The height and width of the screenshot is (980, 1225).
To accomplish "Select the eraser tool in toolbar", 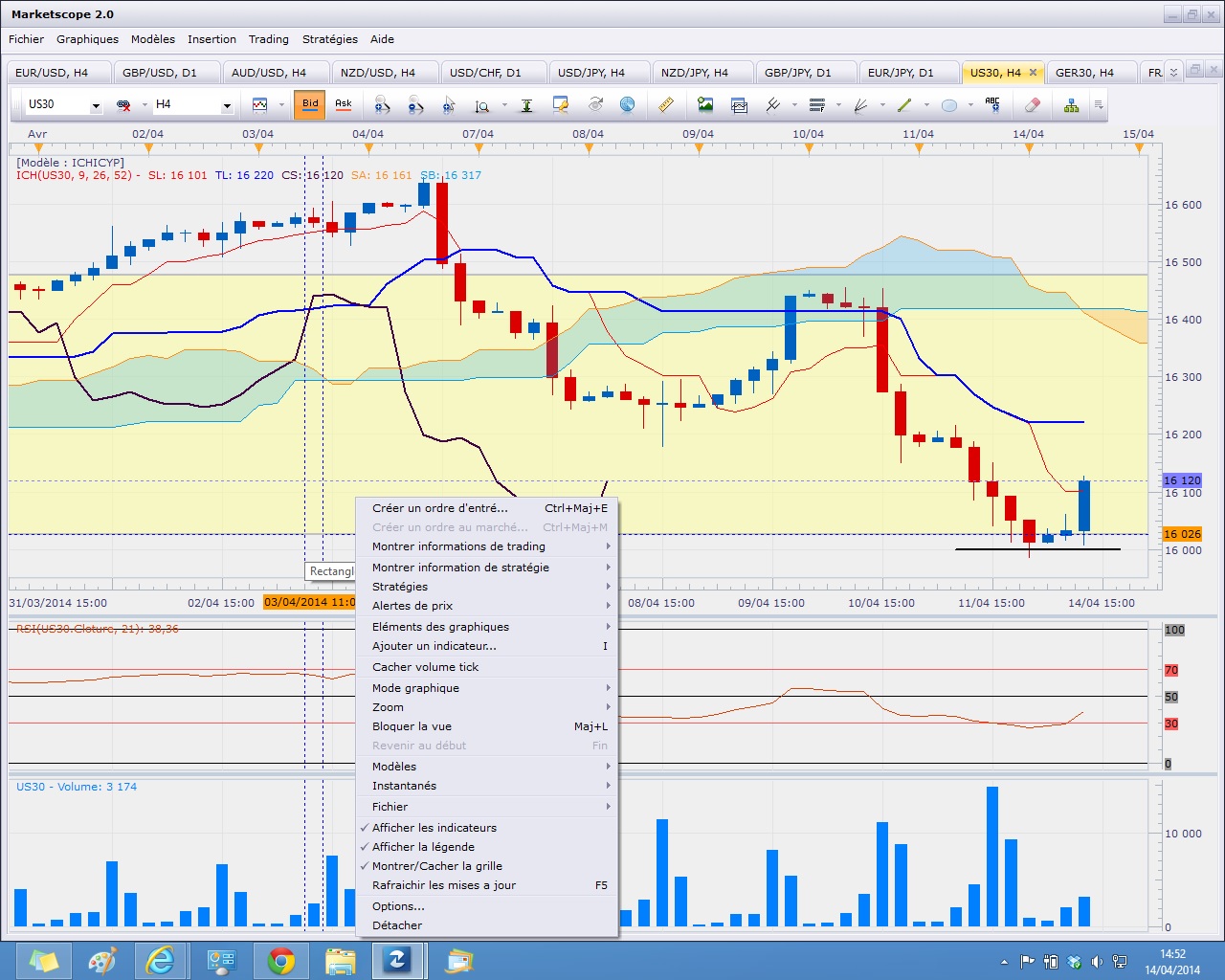I will pyautogui.click(x=1032, y=104).
